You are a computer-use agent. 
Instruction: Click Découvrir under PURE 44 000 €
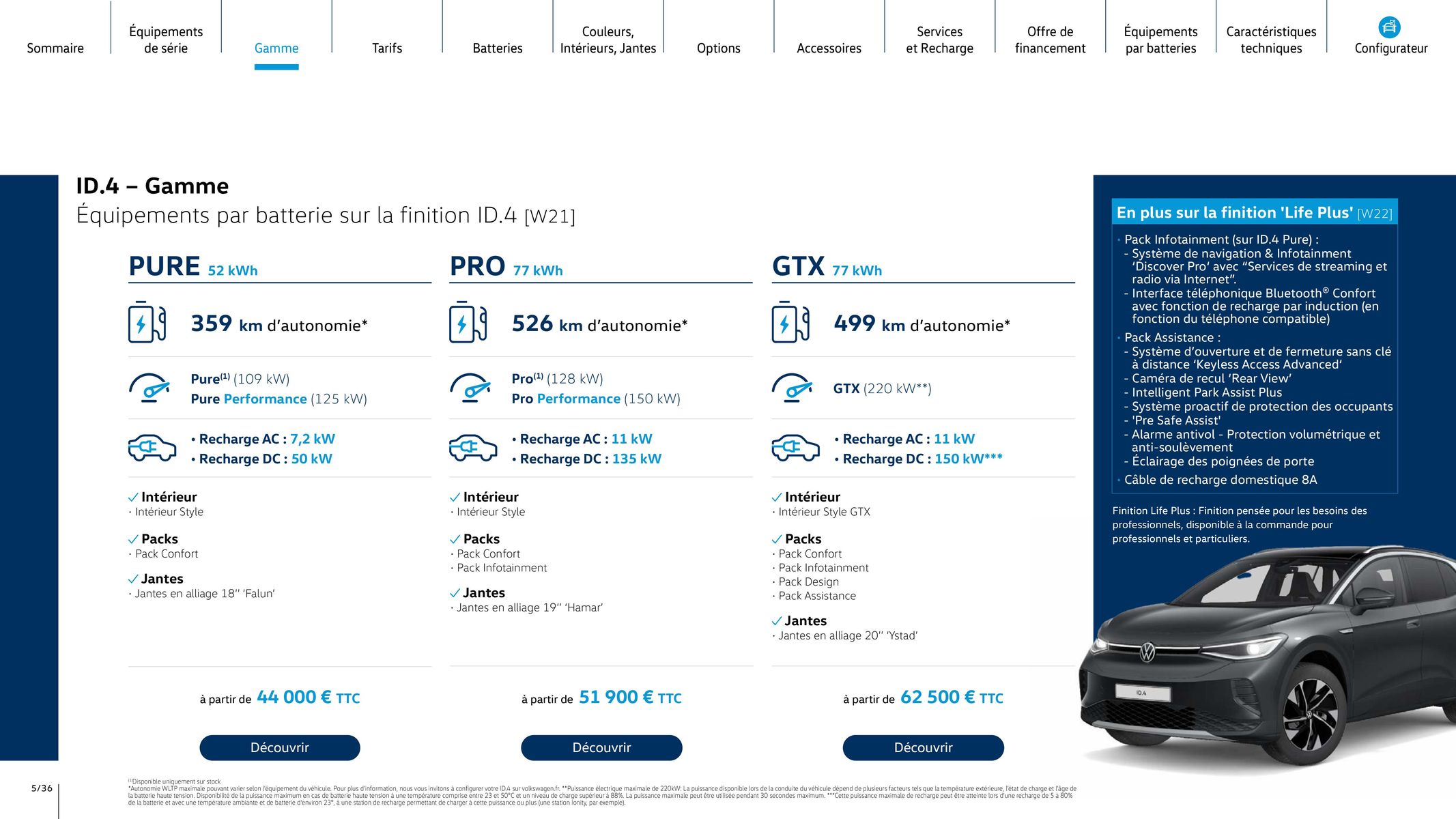(x=280, y=747)
